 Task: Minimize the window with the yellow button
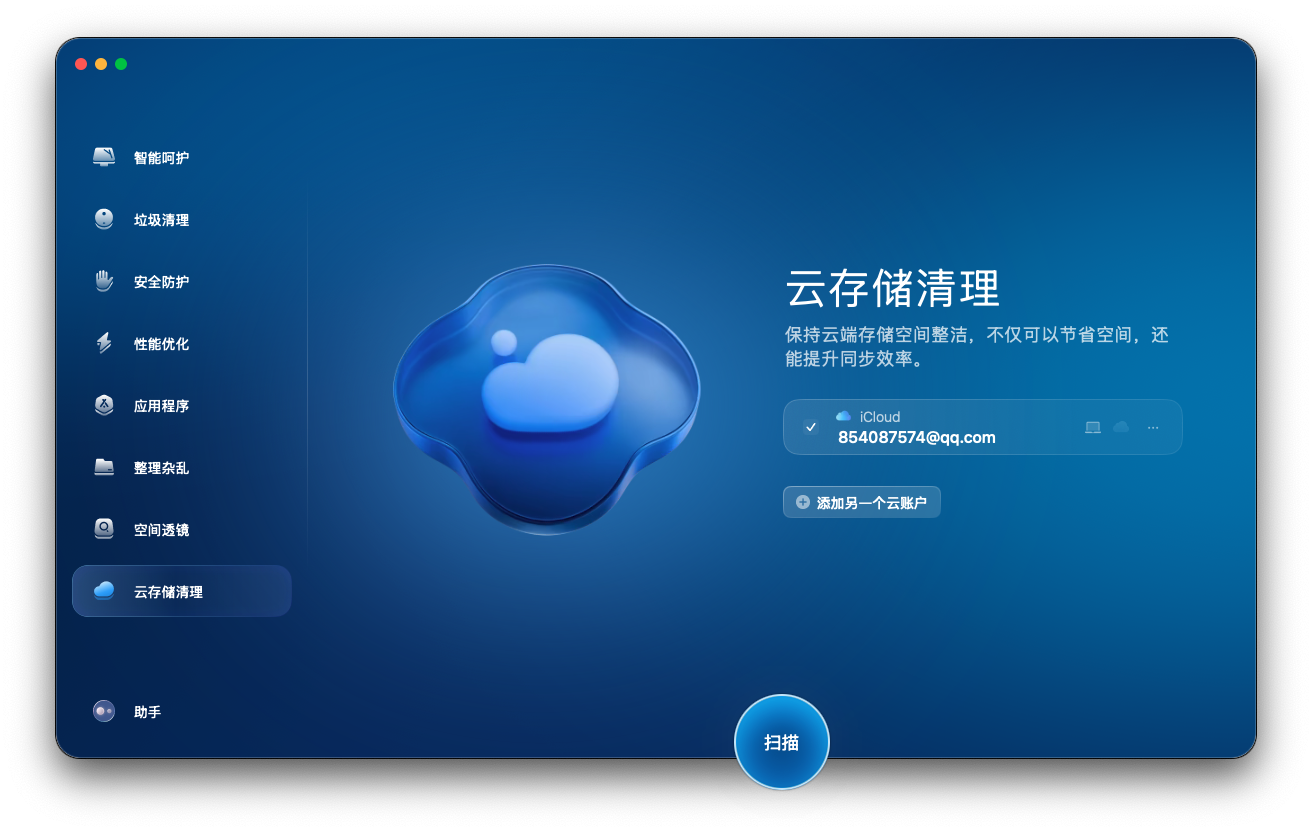(x=101, y=64)
